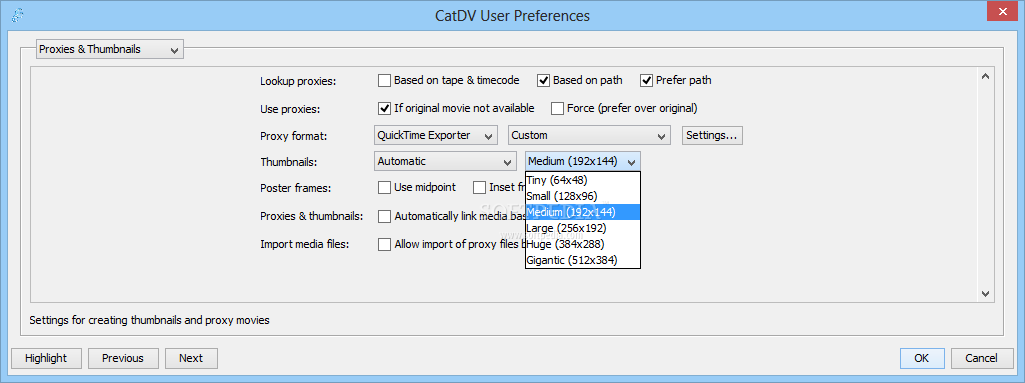1025x383 pixels.
Task: Check the Use midpoint poster frame option
Action: 384,188
